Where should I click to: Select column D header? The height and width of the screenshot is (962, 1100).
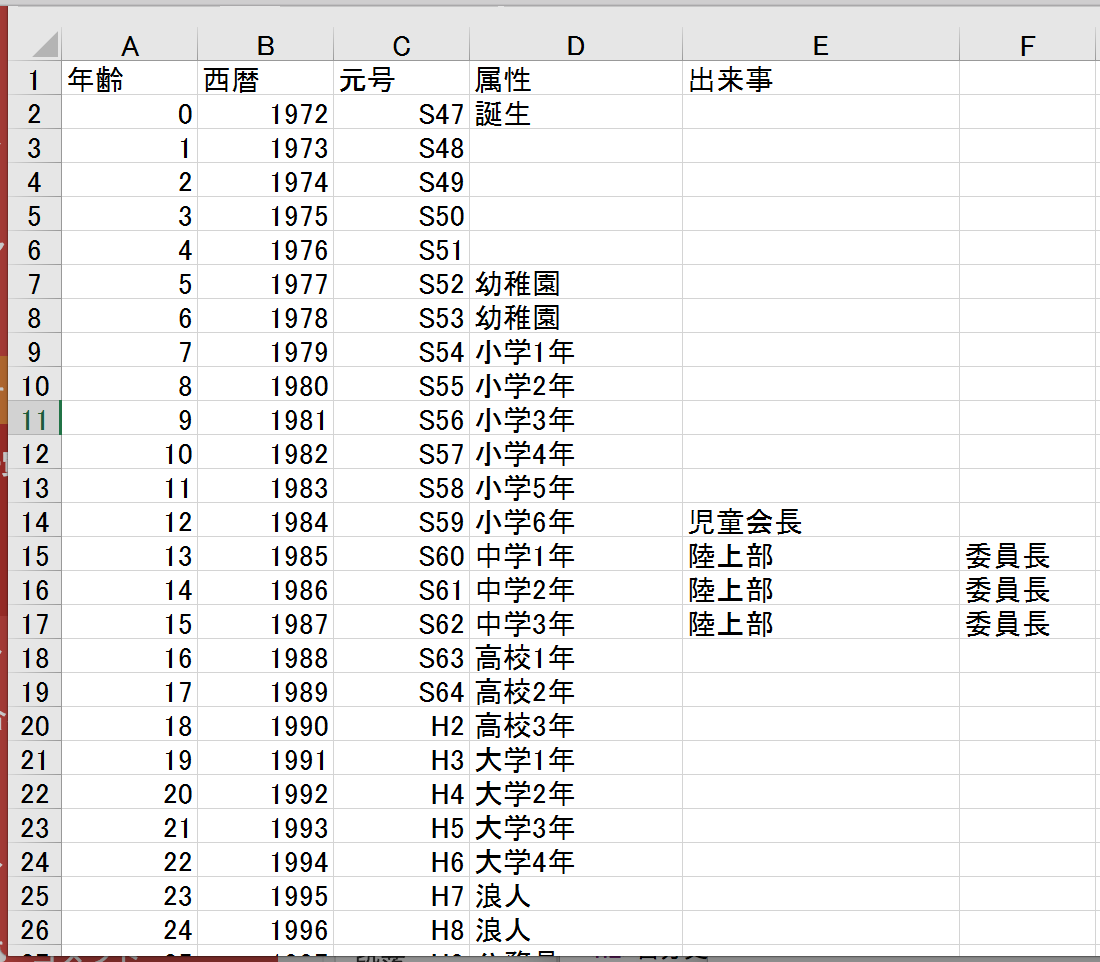576,46
